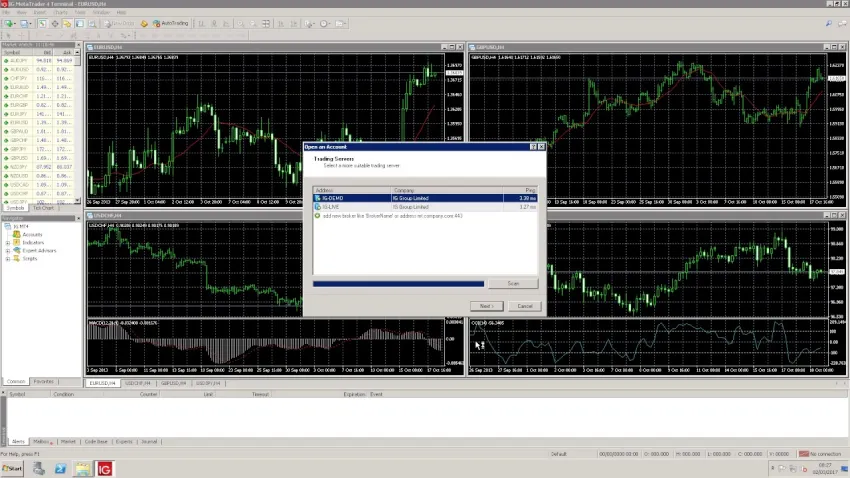The width and height of the screenshot is (850, 478).
Task: Open the Charts menu
Action: coord(60,12)
